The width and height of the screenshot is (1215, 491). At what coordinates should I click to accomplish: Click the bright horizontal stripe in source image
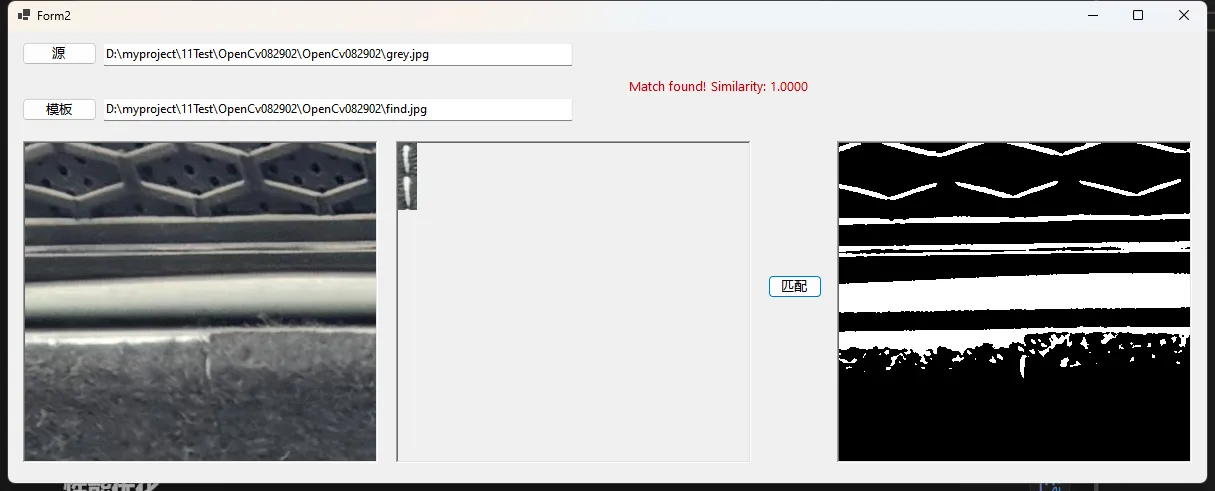coord(200,298)
